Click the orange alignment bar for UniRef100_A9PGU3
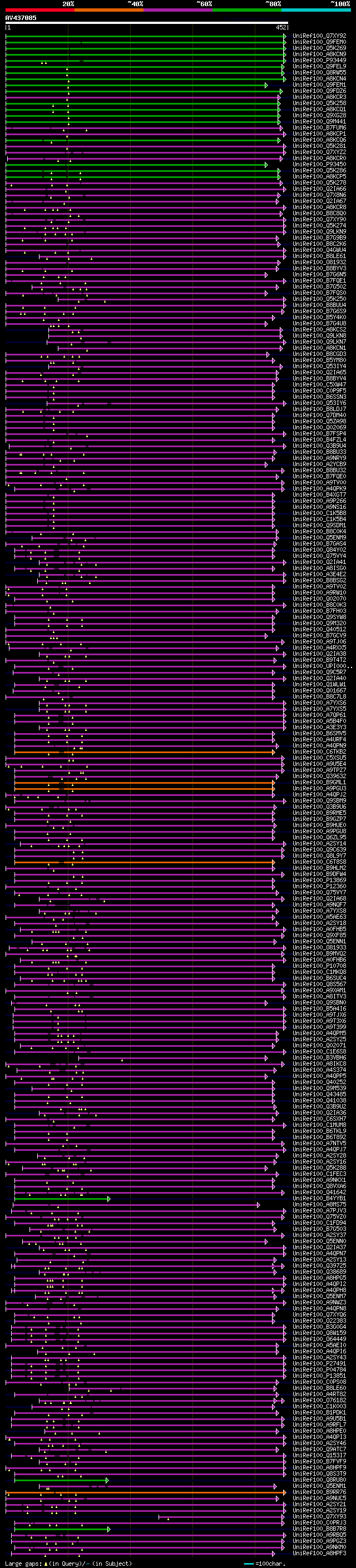The height and width of the screenshot is (1568, 356). coord(144,788)
